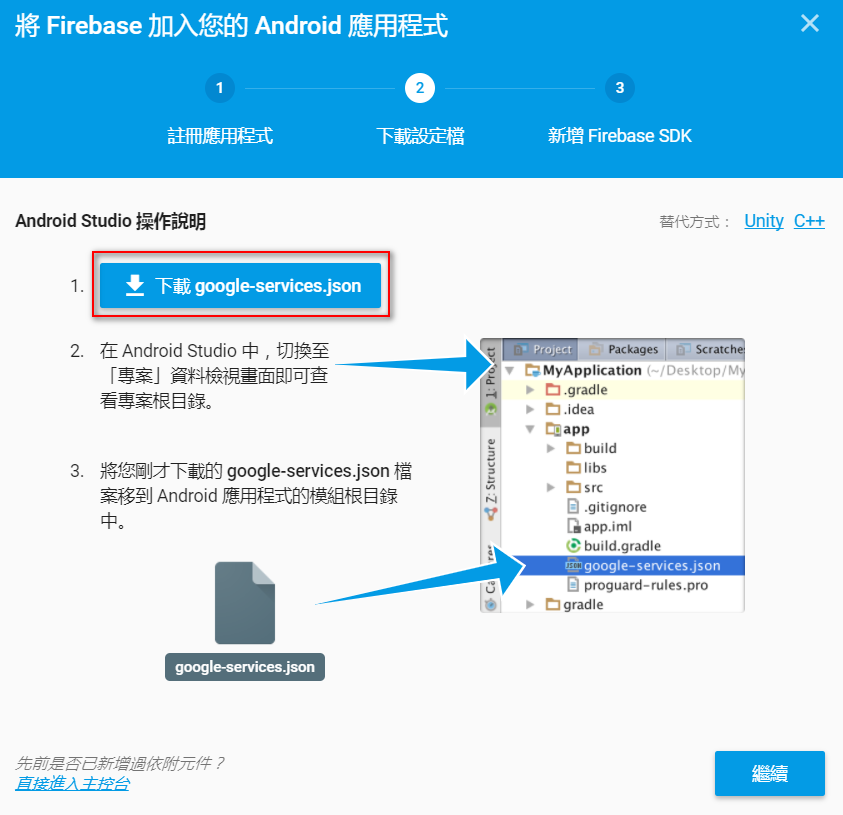Go to step 1 circle
The image size is (843, 815).
point(219,88)
